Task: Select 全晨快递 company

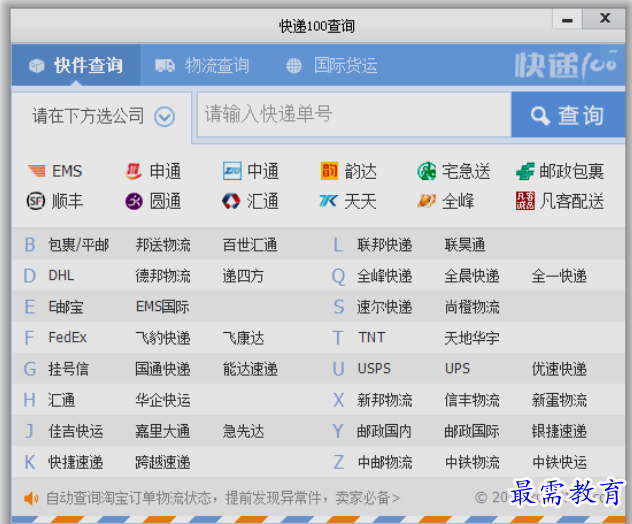Action: coord(472,276)
